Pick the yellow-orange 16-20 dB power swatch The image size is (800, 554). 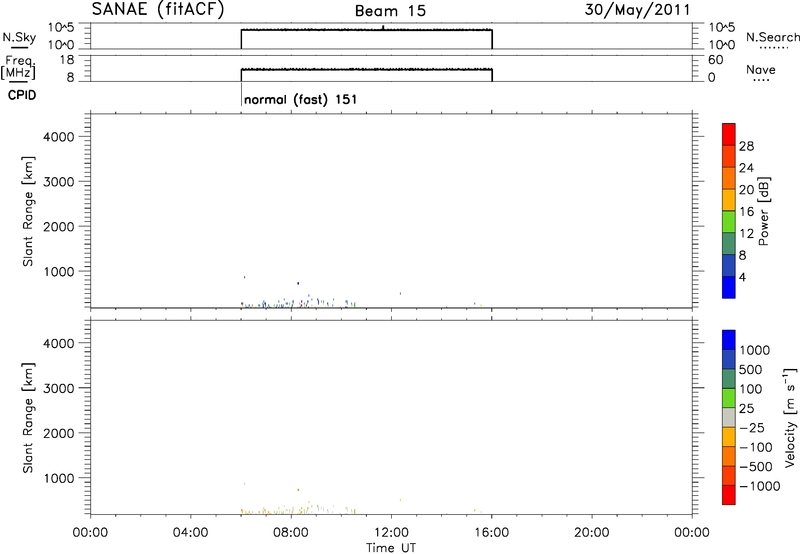[729, 200]
